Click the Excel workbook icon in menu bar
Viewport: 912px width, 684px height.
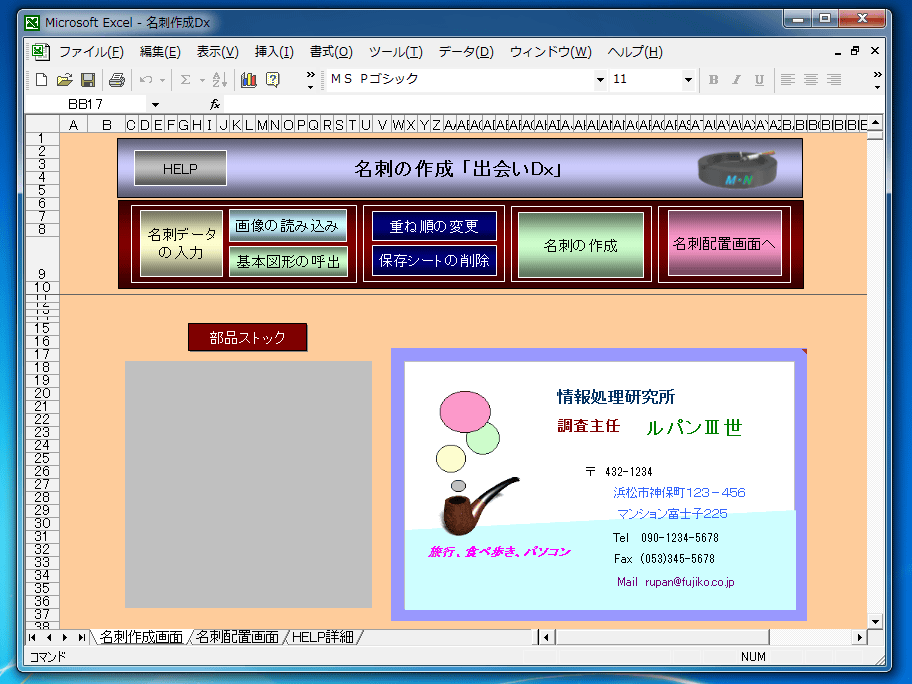click(40, 52)
